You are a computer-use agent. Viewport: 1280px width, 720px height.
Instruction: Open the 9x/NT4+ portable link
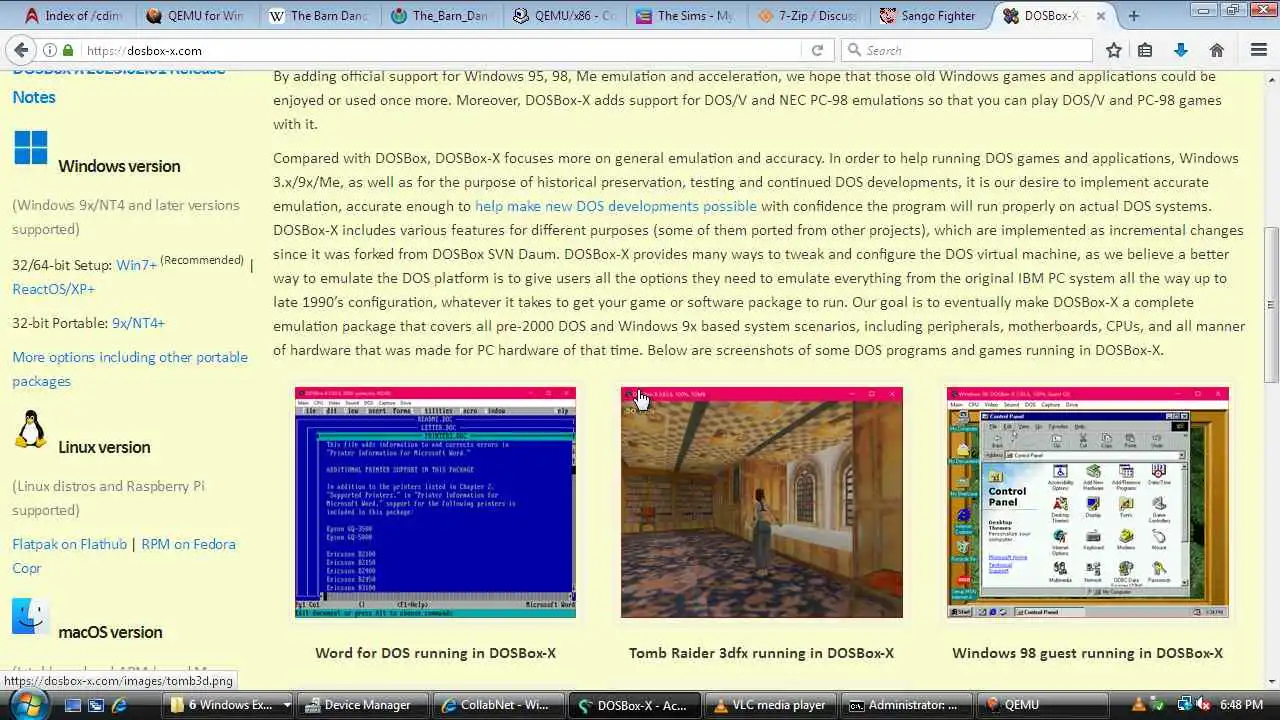138,323
